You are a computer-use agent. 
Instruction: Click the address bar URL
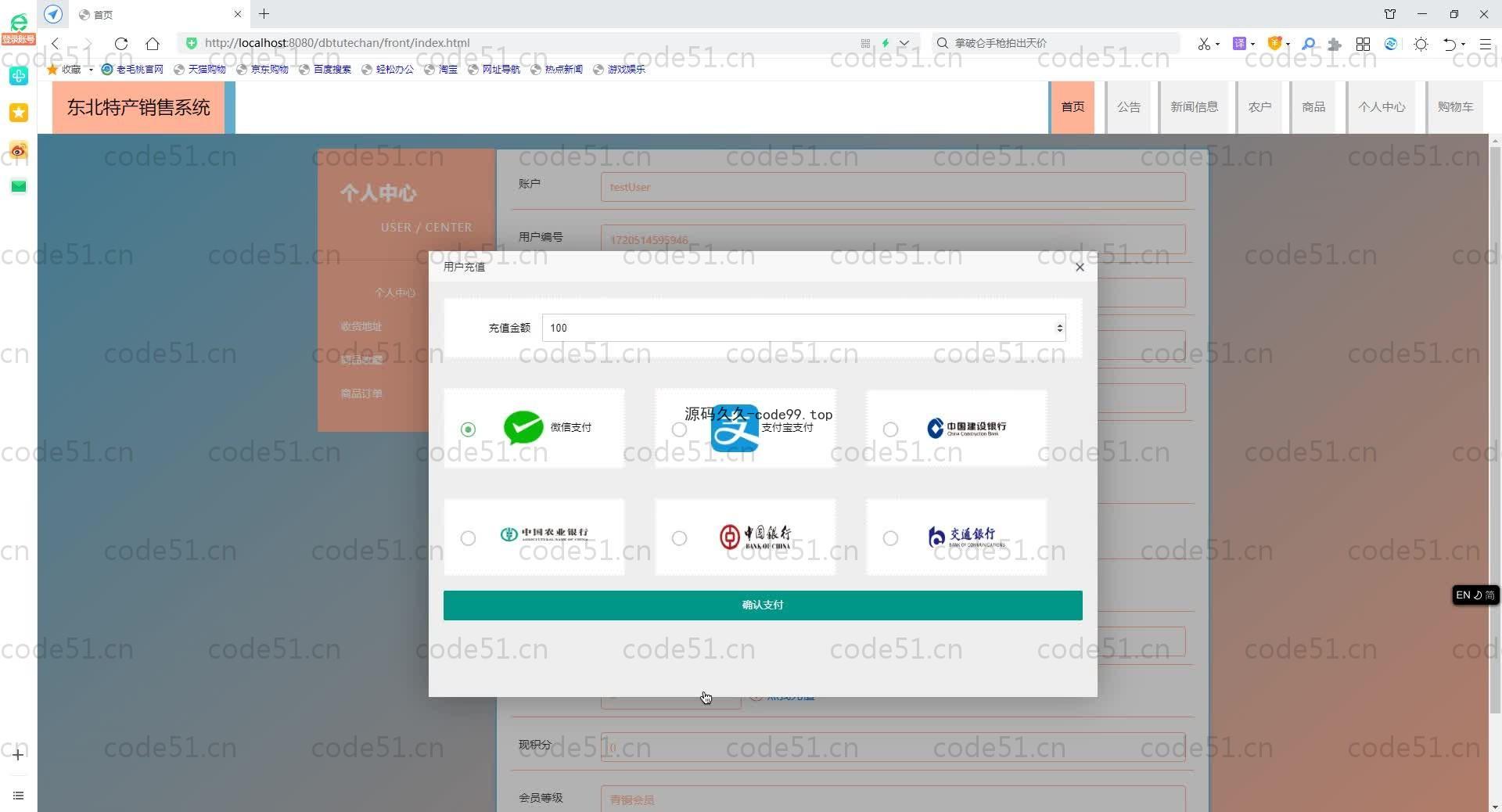[337, 43]
